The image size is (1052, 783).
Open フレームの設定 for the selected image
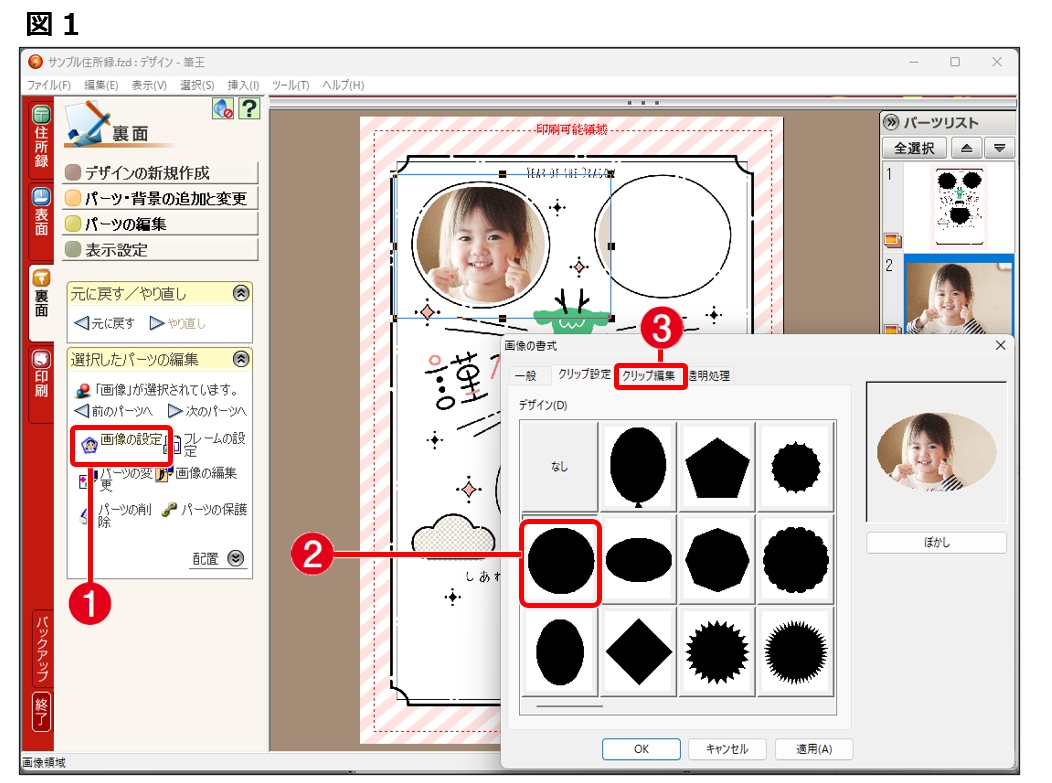tap(210, 445)
